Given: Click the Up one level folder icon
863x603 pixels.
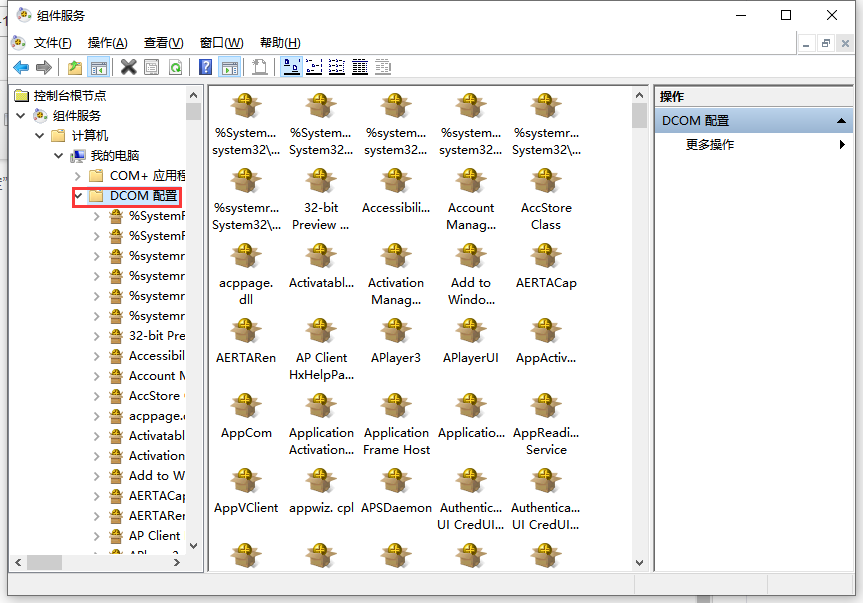Looking at the screenshot, I should pos(75,67).
